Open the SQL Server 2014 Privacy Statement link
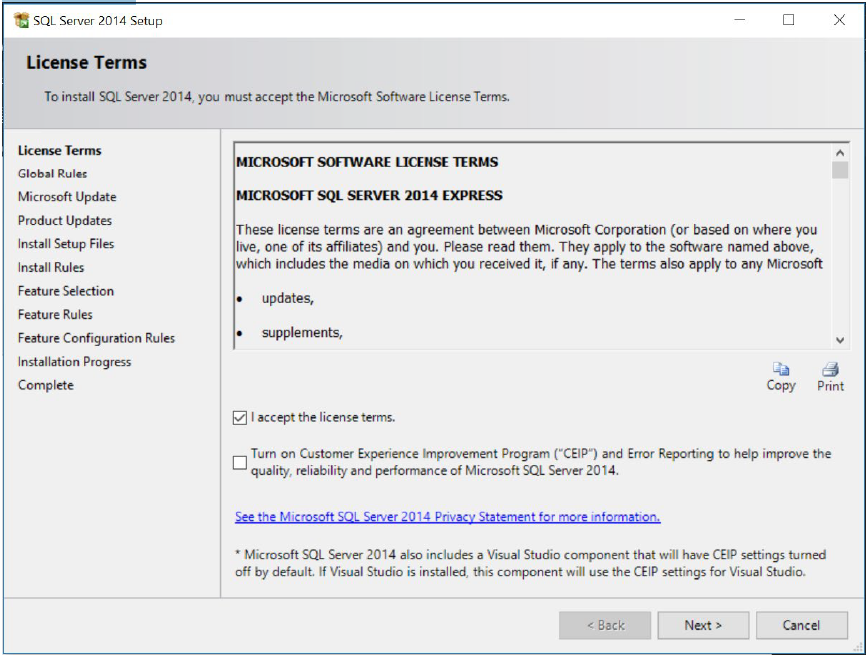The image size is (868, 656). [x=447, y=516]
